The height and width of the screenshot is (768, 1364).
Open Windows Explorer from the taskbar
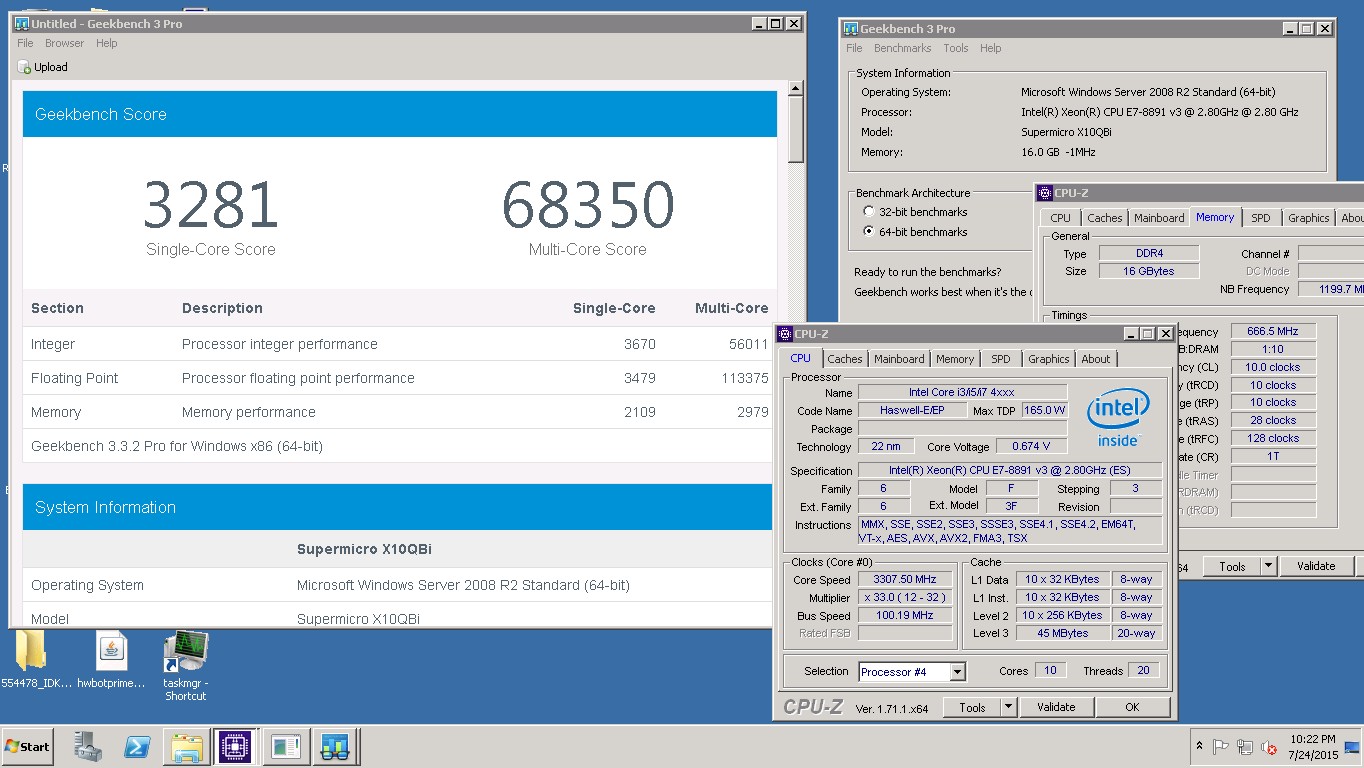point(186,746)
